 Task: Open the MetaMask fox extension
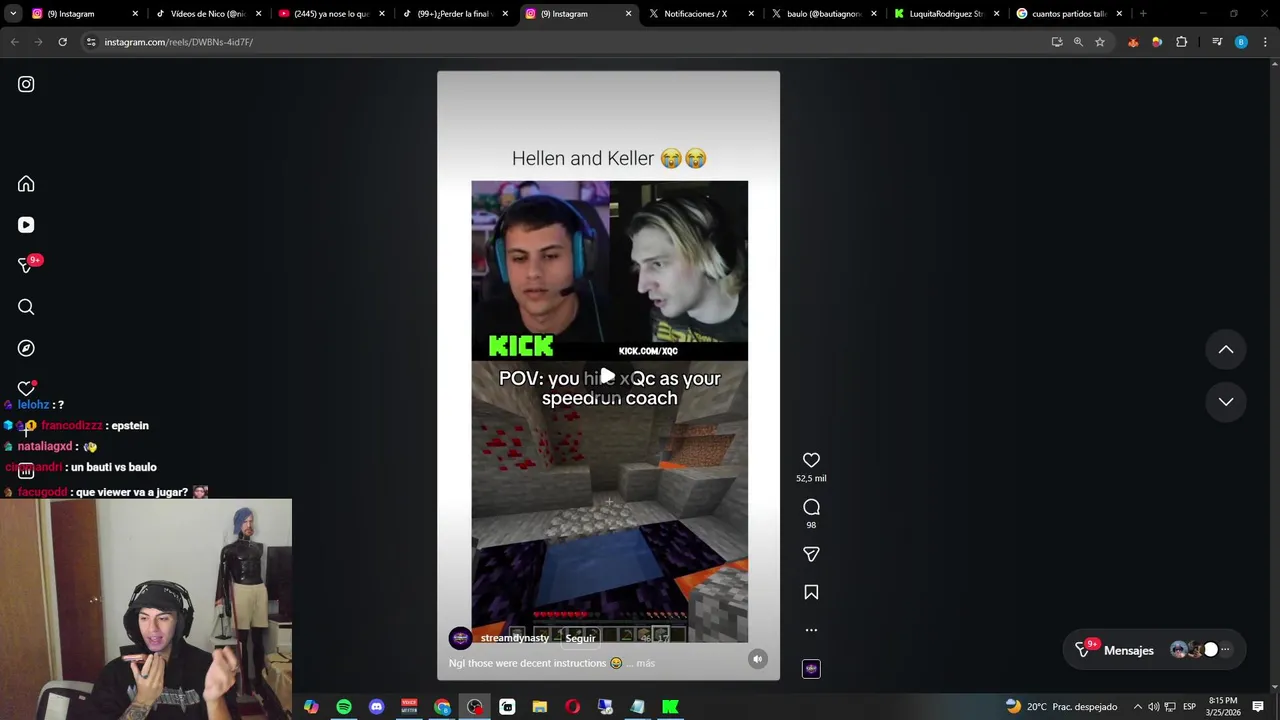1133,42
